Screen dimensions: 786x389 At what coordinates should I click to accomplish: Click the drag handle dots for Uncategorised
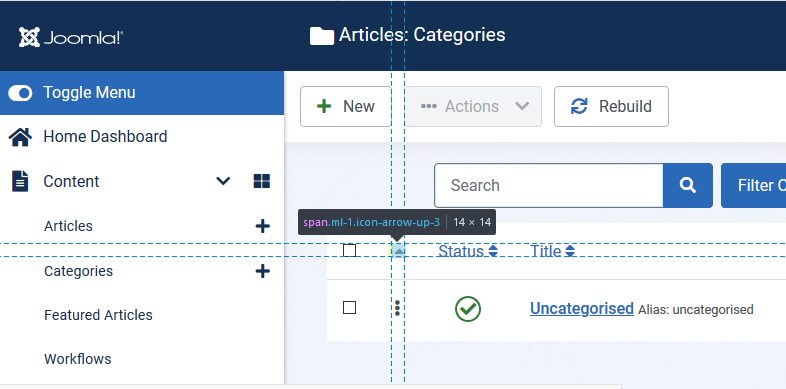click(x=397, y=308)
